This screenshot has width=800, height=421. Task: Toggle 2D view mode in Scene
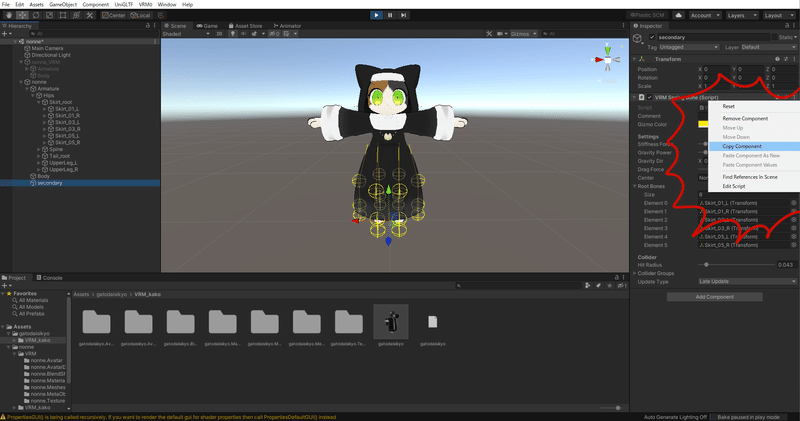219,34
